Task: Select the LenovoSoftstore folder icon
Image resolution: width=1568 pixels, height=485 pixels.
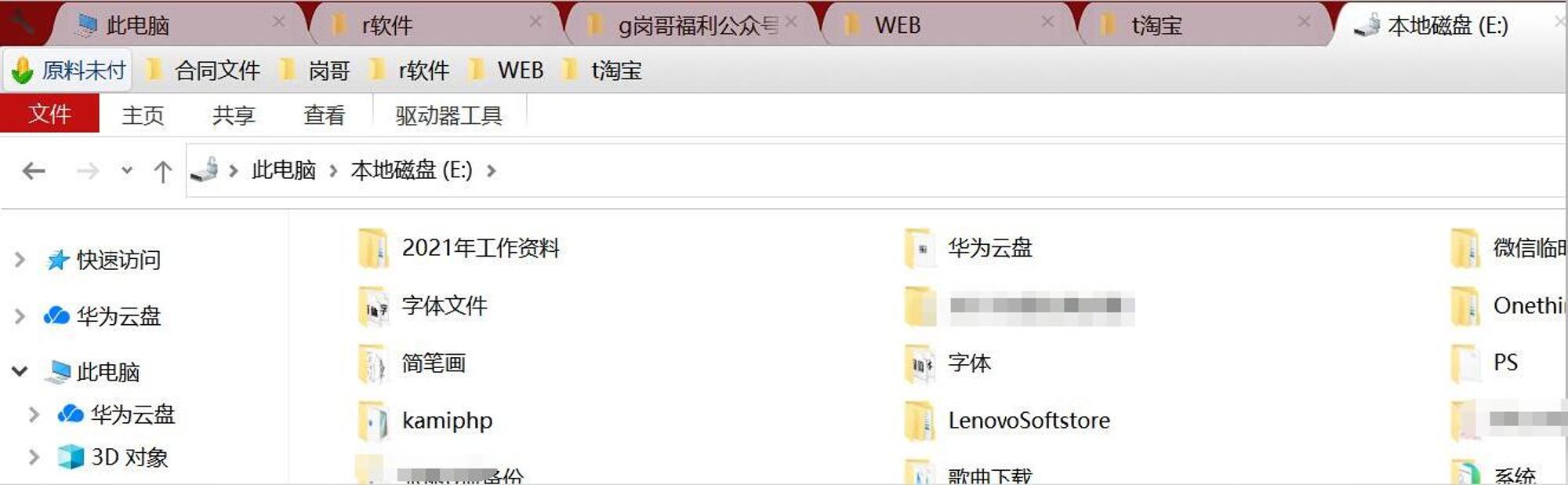Action: point(920,421)
